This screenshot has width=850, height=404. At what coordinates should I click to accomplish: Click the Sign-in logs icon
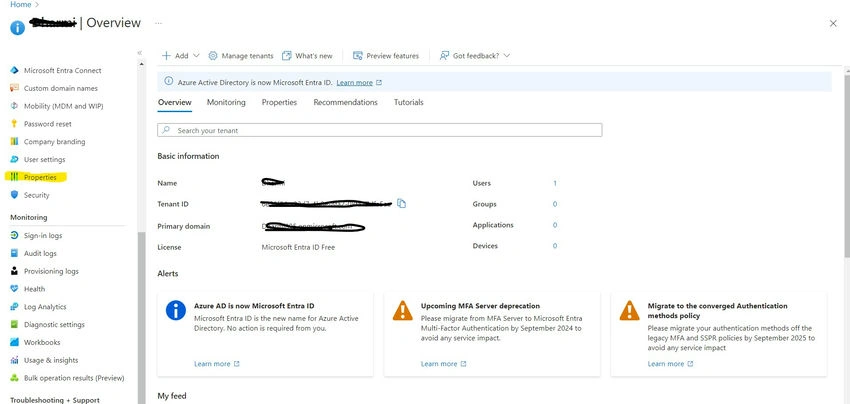[15, 235]
